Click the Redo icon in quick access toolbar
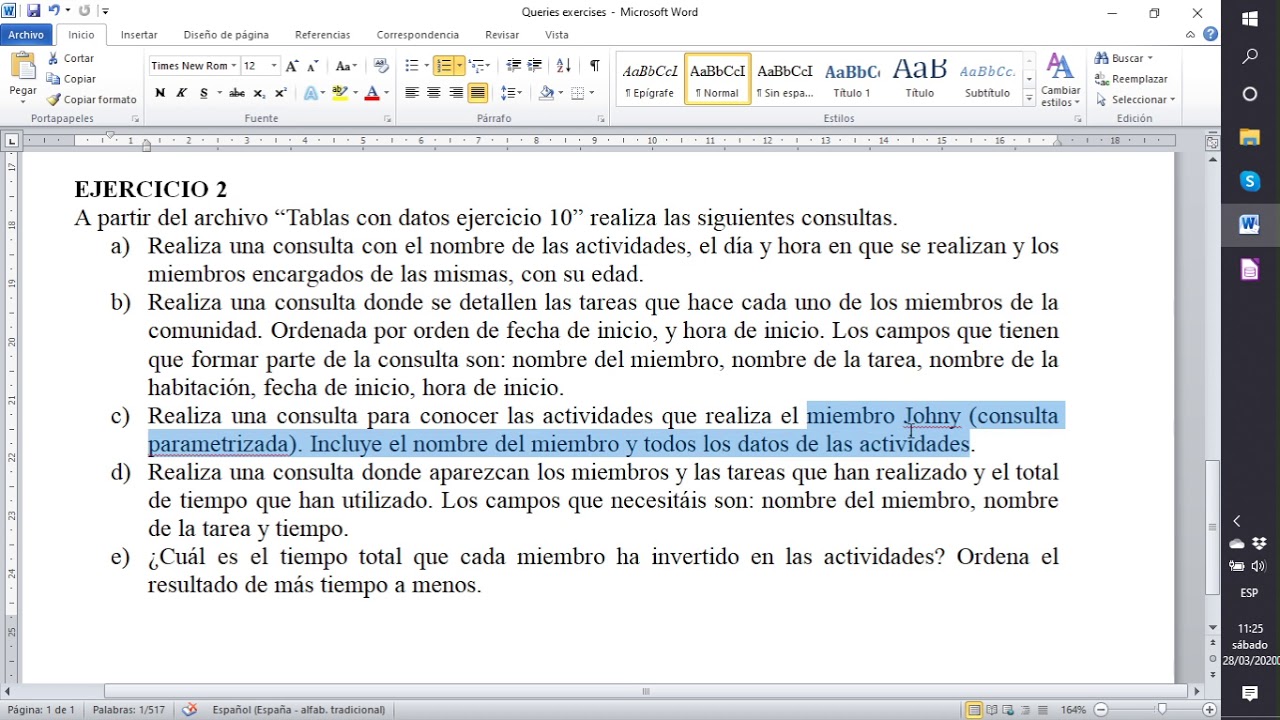Image resolution: width=1280 pixels, height=720 pixels. point(84,11)
